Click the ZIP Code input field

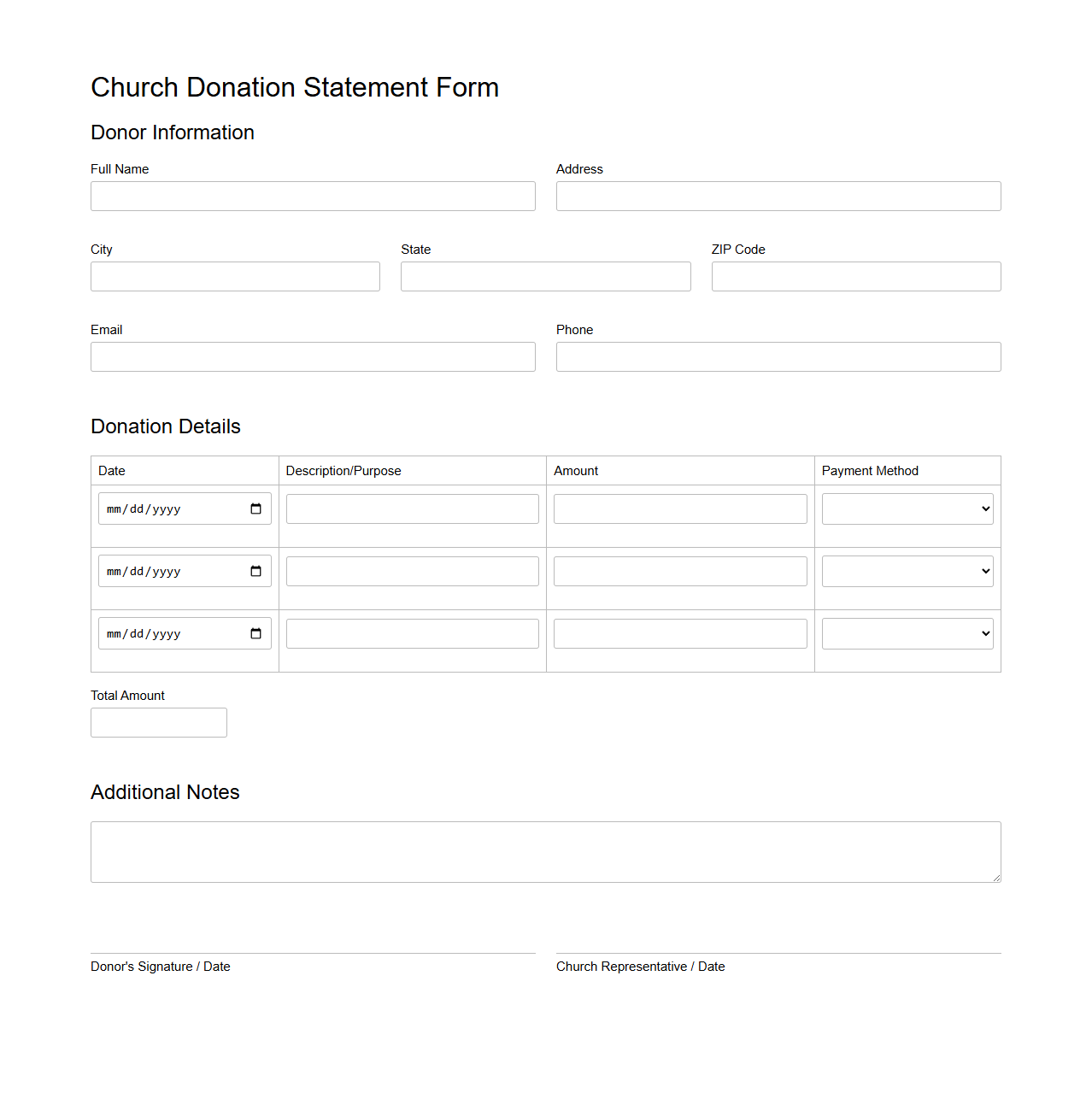coord(855,276)
